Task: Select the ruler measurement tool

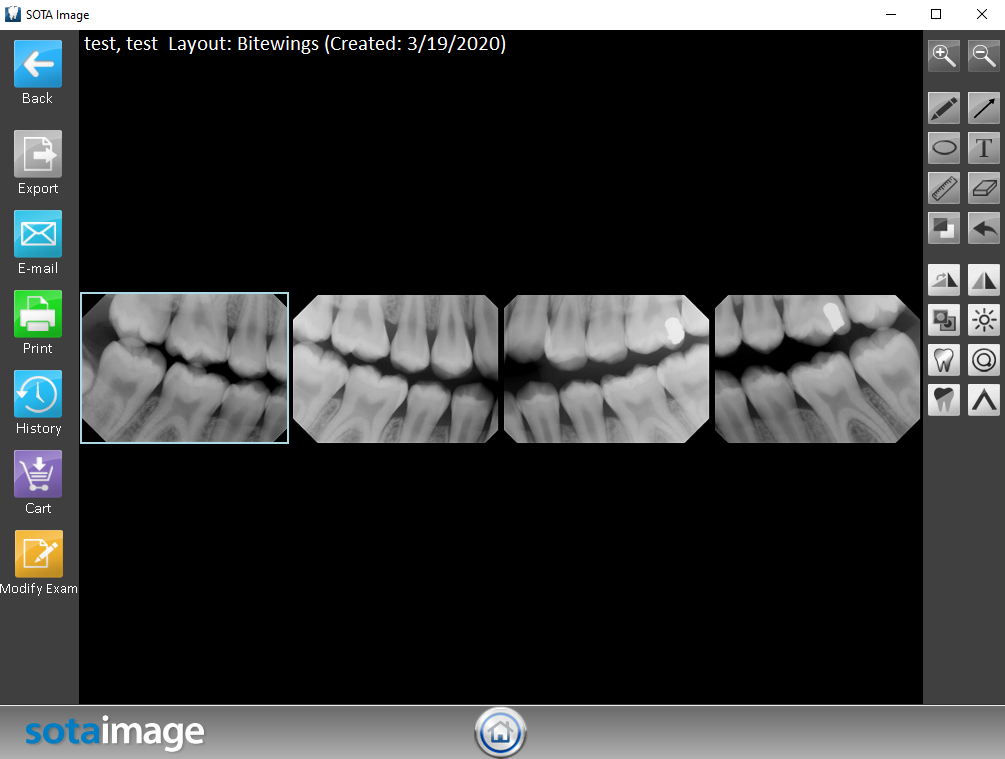Action: point(944,188)
